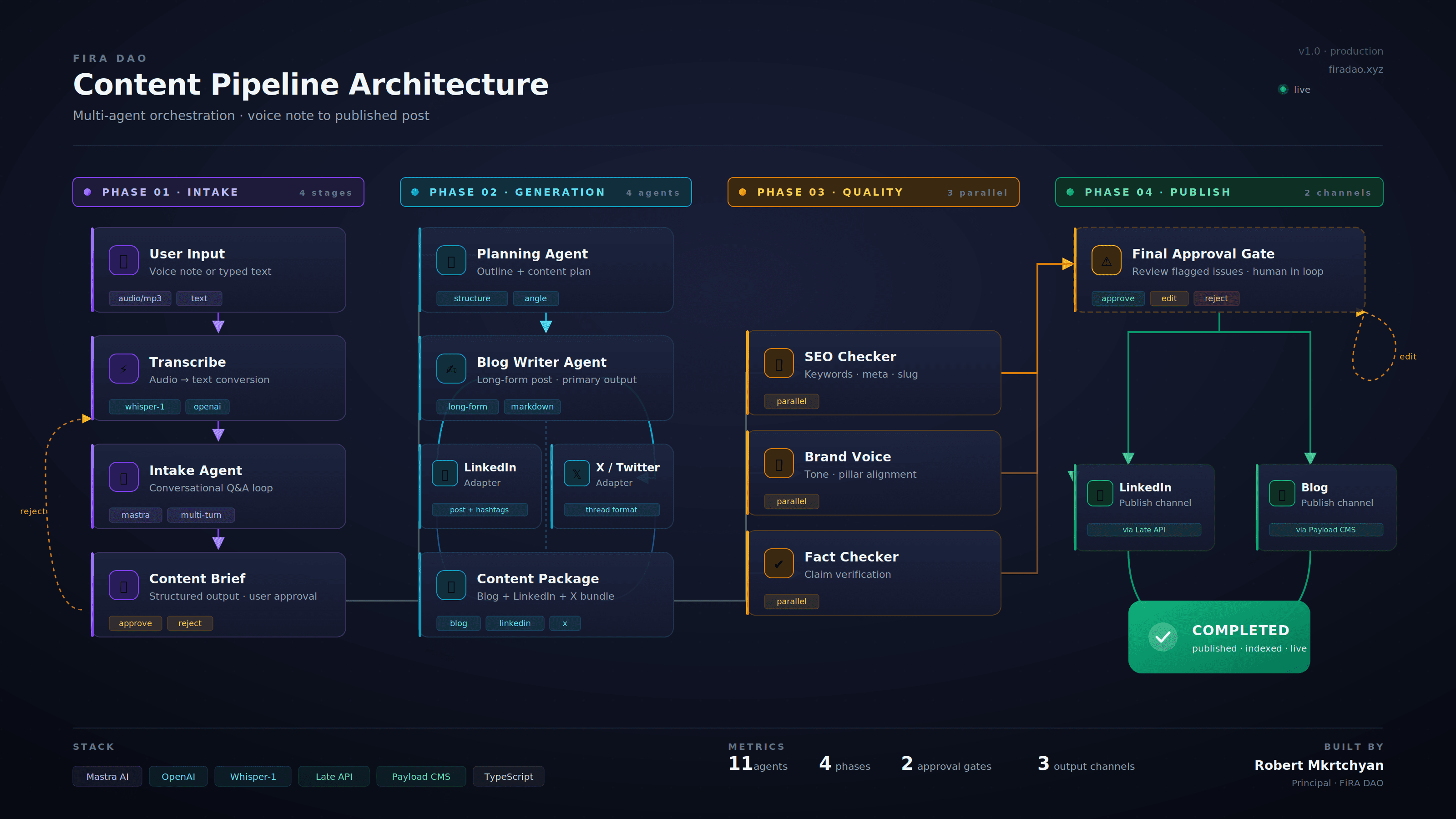Click the LinkedIn Publish channel icon
The height and width of the screenshot is (819, 1456).
[x=1100, y=493]
